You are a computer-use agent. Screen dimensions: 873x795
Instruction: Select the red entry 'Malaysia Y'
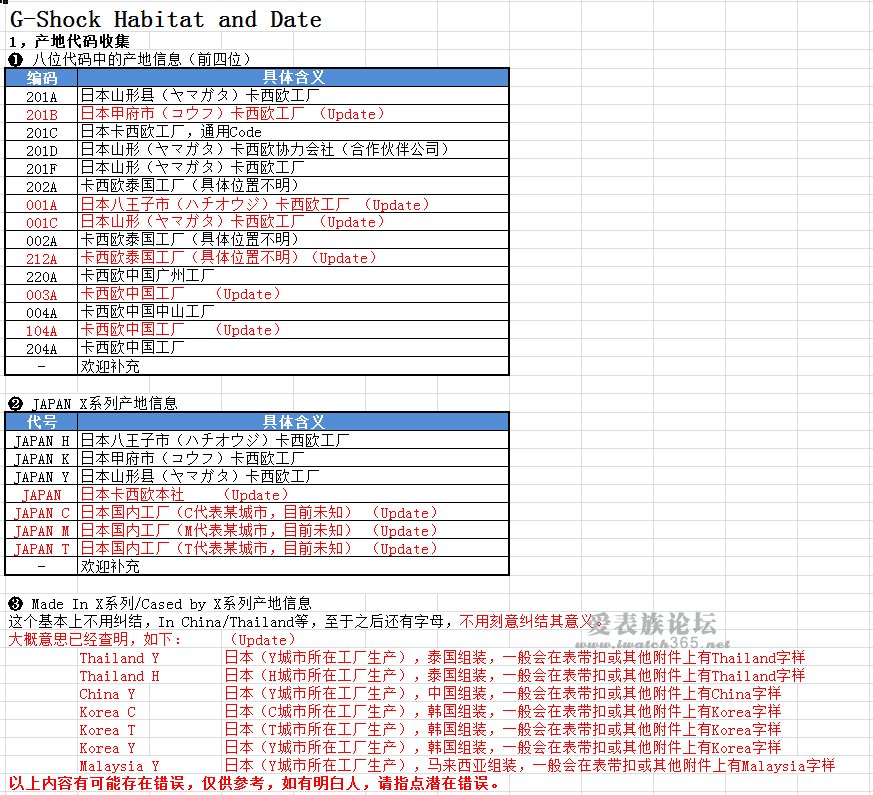[x=119, y=765]
